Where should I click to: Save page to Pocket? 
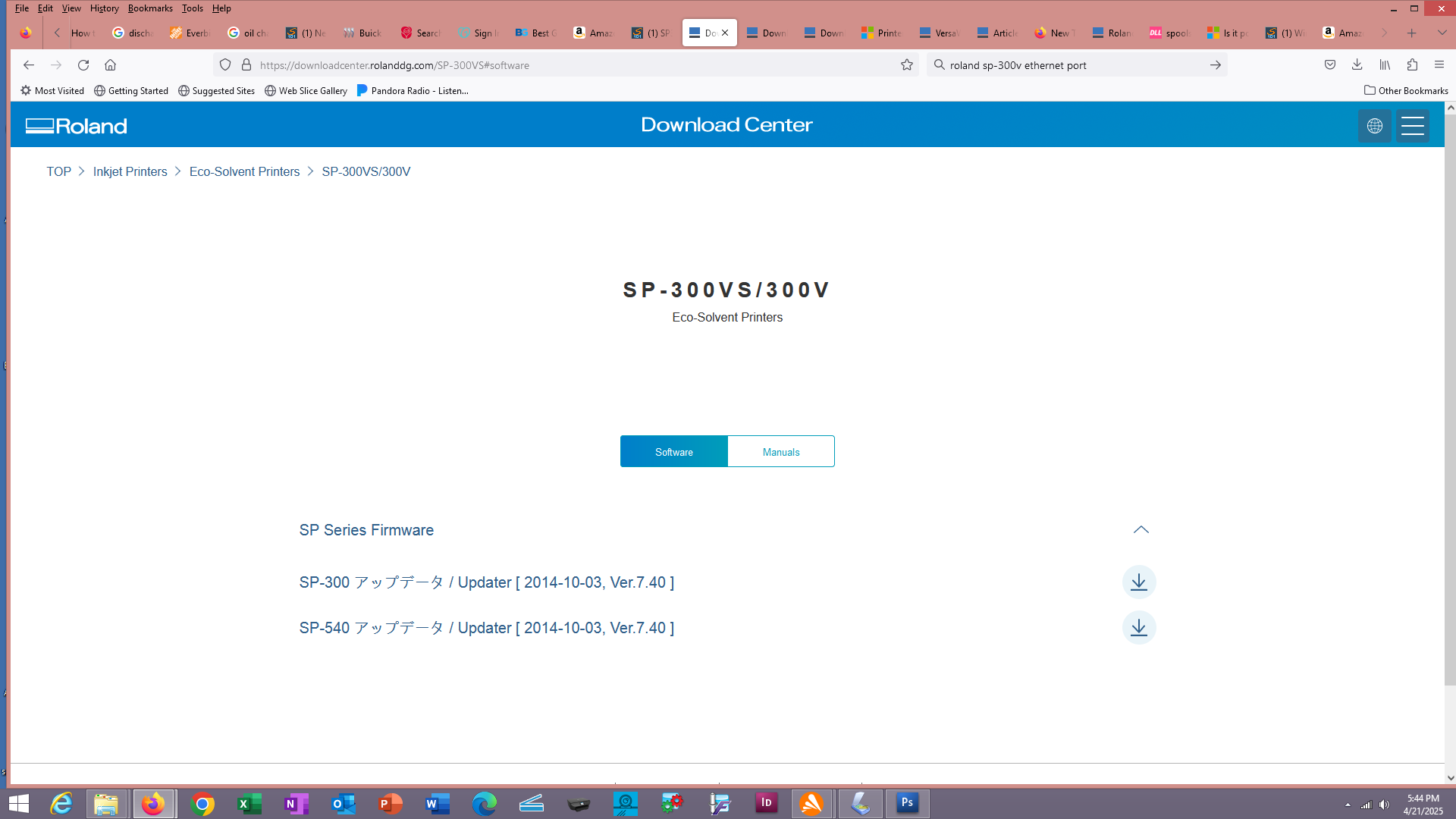[x=1329, y=65]
